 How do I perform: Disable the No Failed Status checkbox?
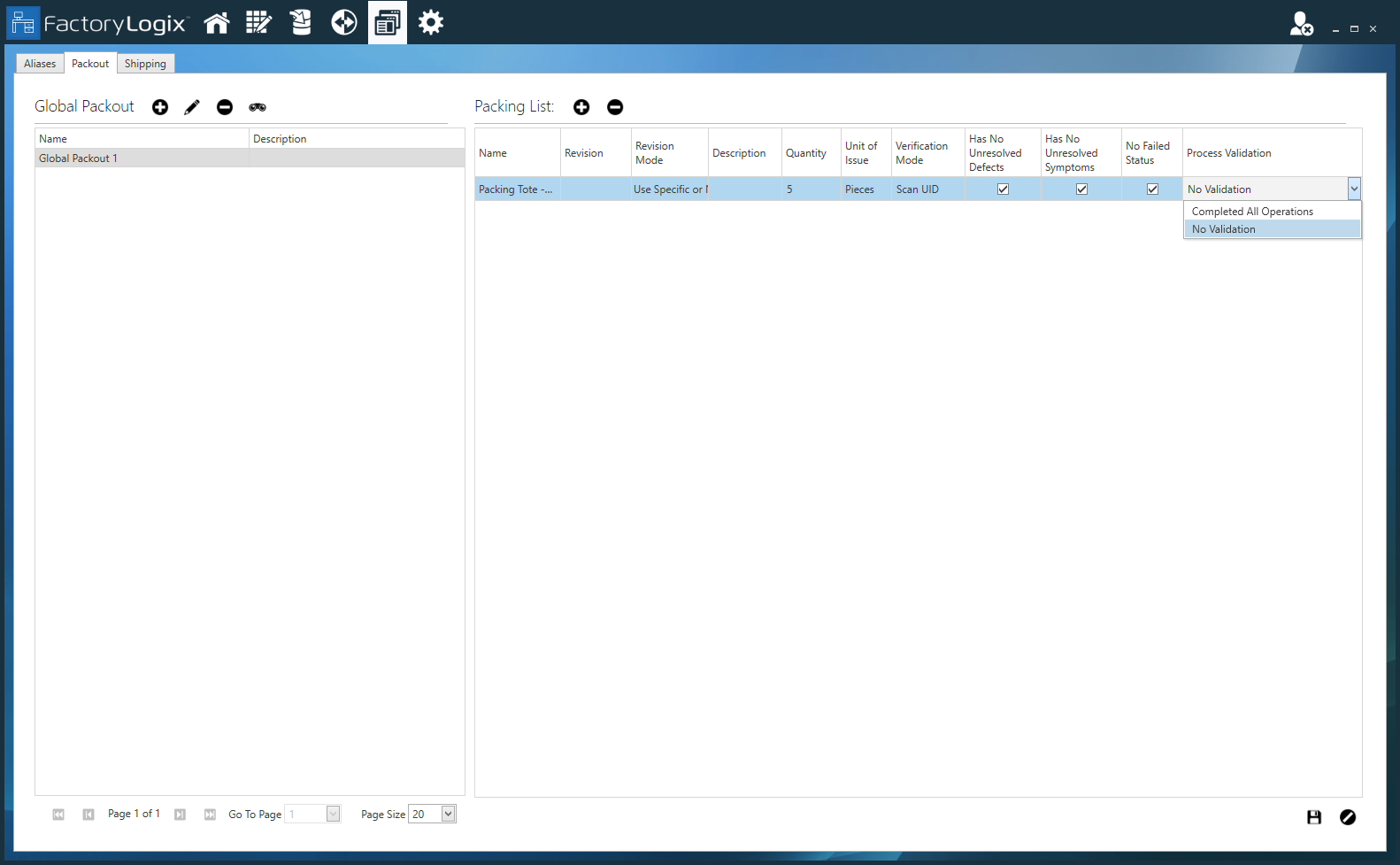click(1152, 189)
